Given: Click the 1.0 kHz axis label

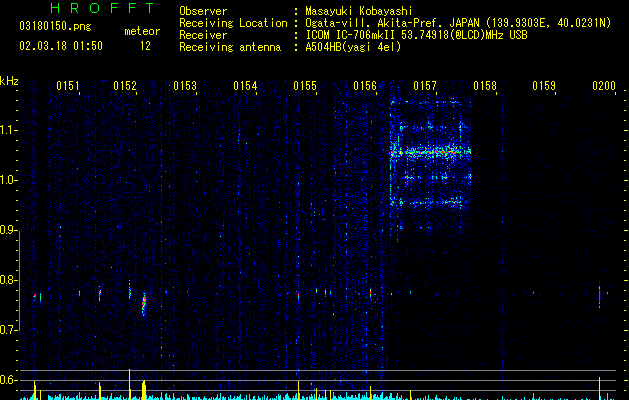Looking at the screenshot, I should [9, 180].
